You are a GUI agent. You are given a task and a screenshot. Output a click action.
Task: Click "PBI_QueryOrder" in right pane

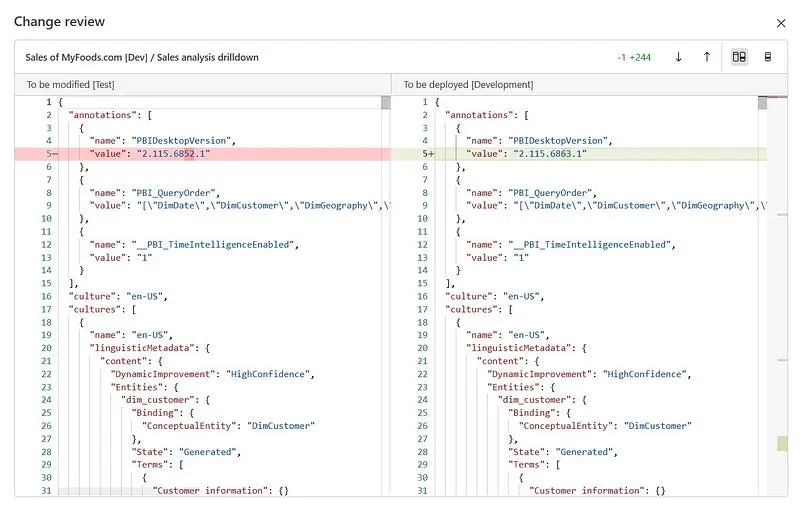tap(550, 193)
